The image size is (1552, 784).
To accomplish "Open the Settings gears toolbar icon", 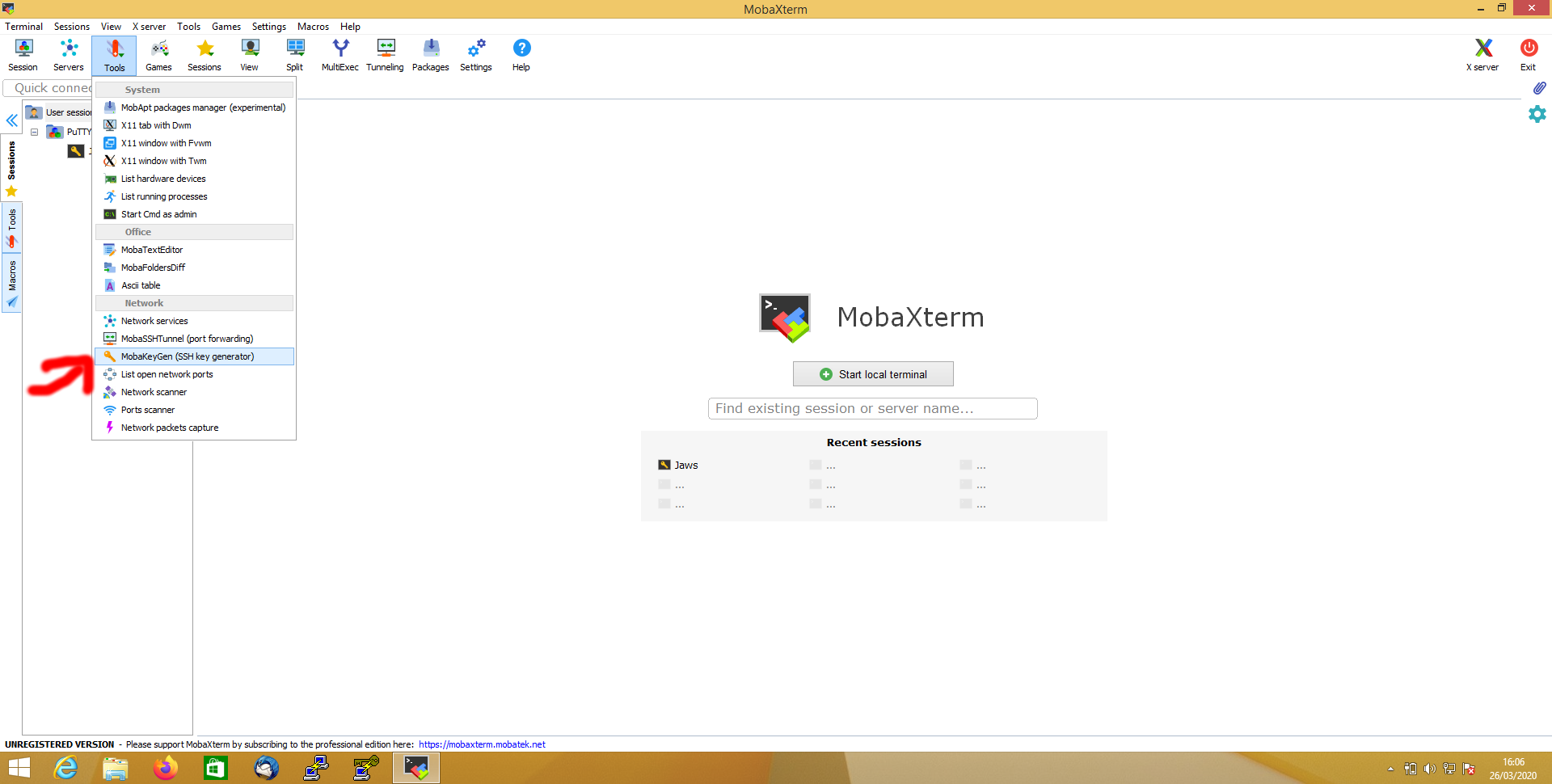I will pos(476,55).
